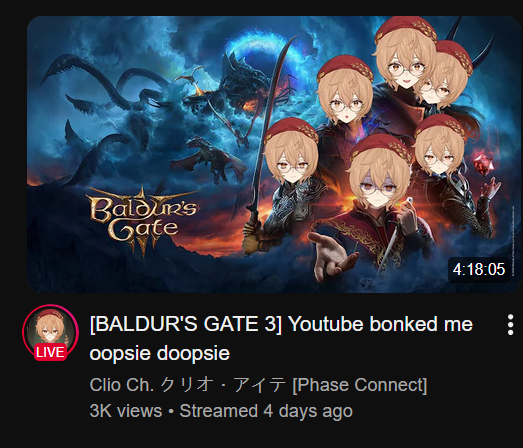Click 'Streamed 4 days ago' text
This screenshot has height=448, width=523.
[x=266, y=411]
